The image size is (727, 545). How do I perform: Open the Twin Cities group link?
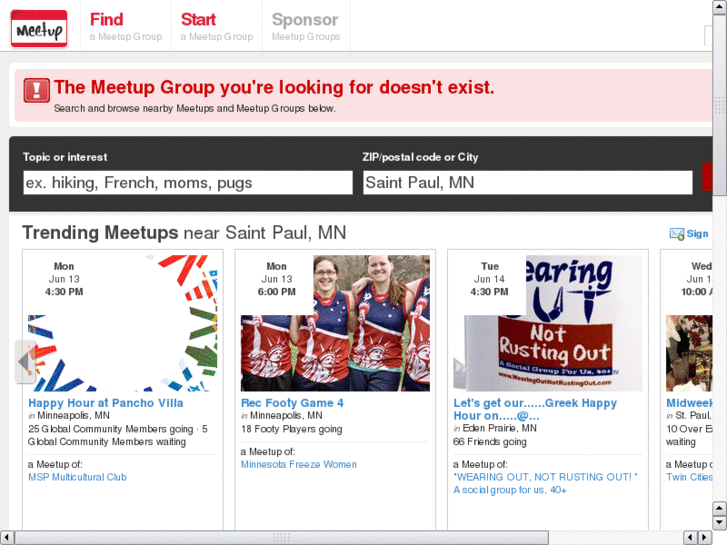click(689, 477)
